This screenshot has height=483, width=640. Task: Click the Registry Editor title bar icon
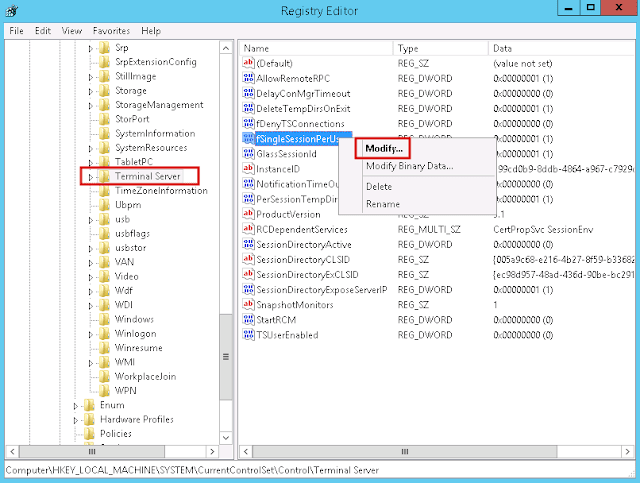point(11,11)
